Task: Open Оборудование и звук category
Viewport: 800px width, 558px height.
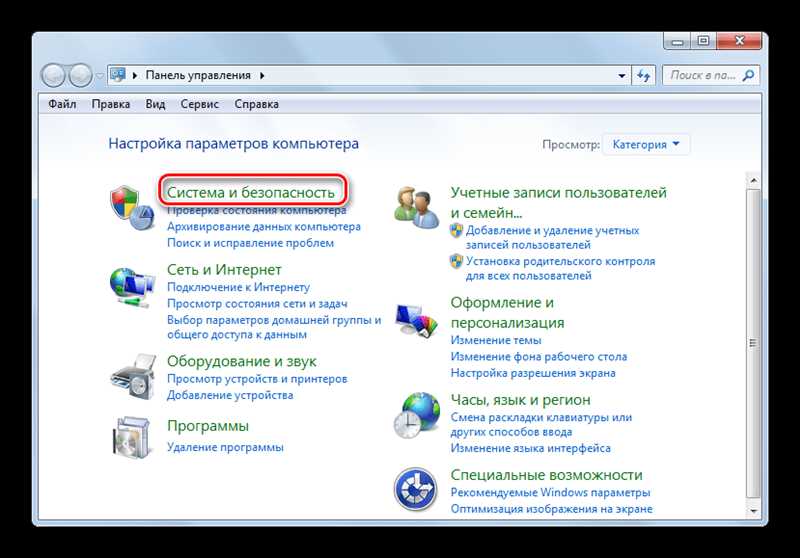Action: [x=241, y=361]
